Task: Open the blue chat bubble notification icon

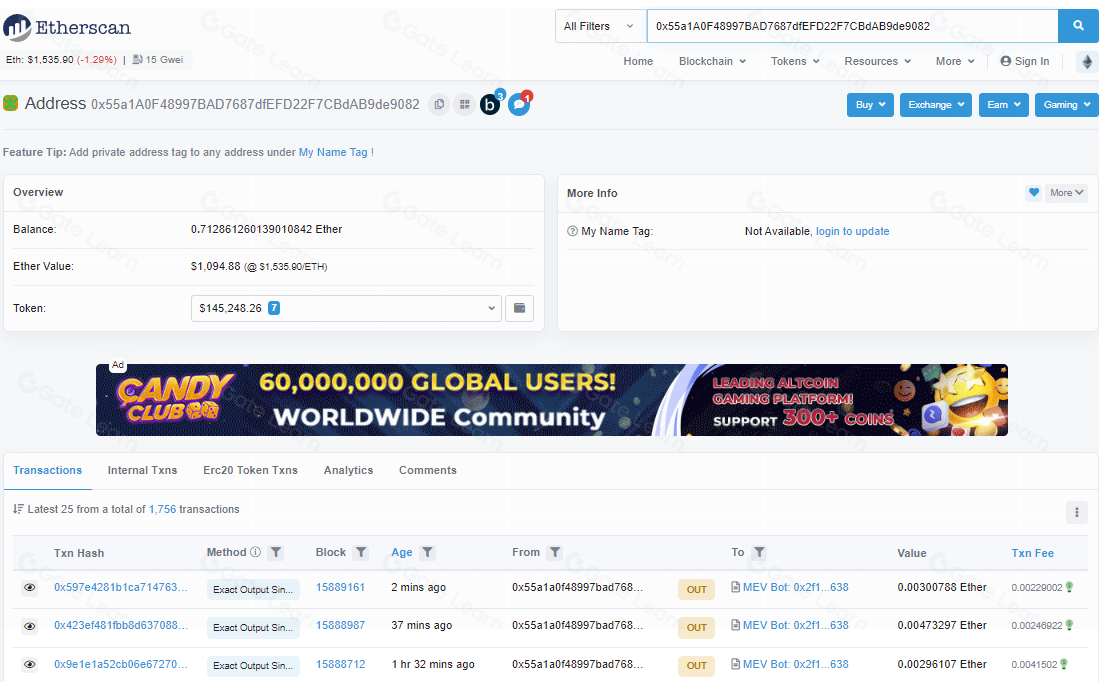Action: coord(518,104)
